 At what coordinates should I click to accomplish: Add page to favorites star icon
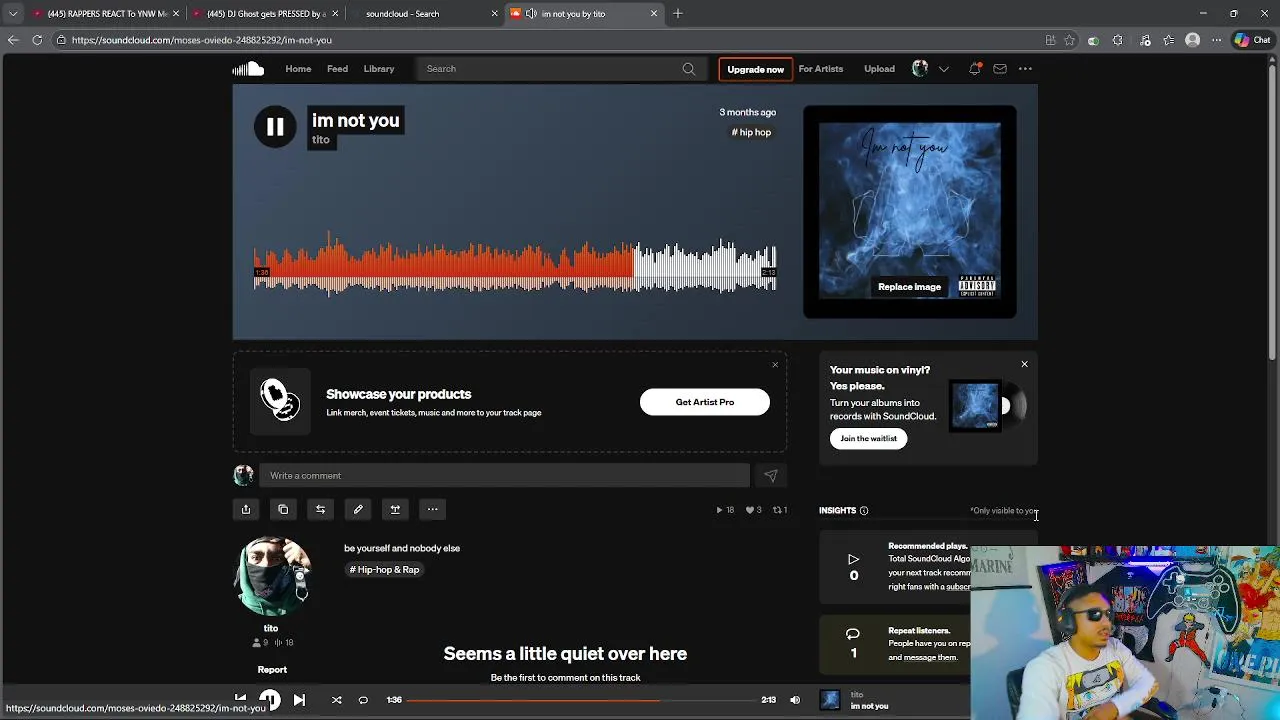(x=1069, y=40)
